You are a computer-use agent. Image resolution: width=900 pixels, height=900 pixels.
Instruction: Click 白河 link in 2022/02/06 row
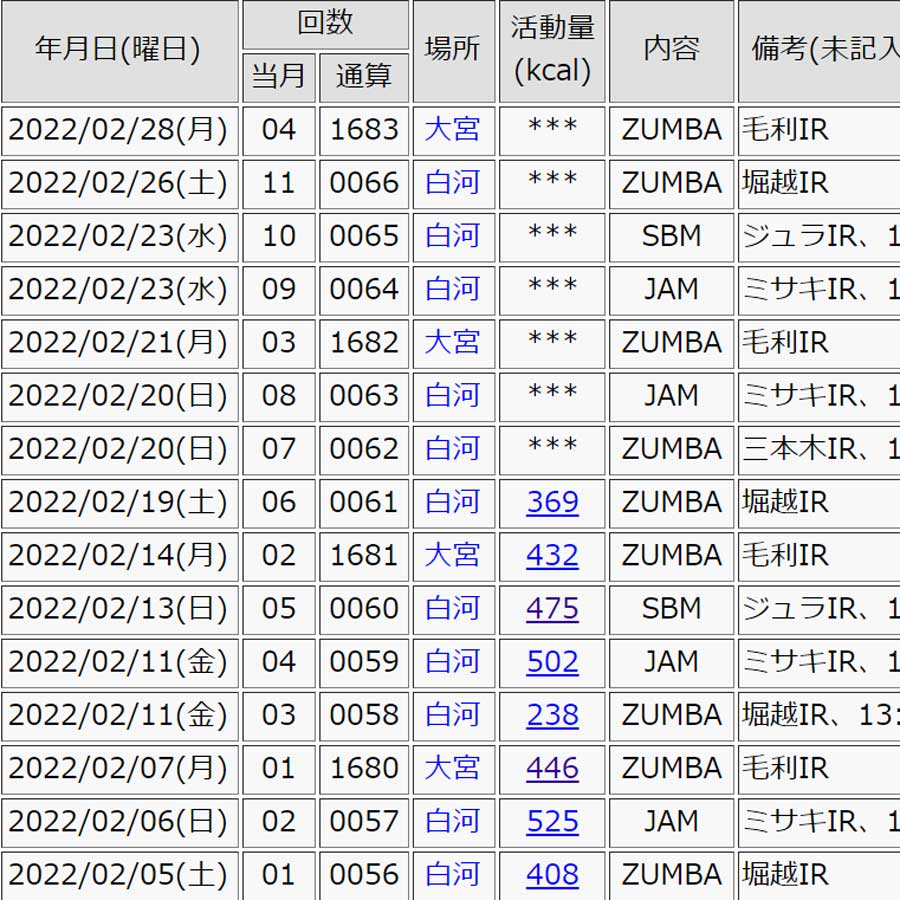click(x=452, y=821)
